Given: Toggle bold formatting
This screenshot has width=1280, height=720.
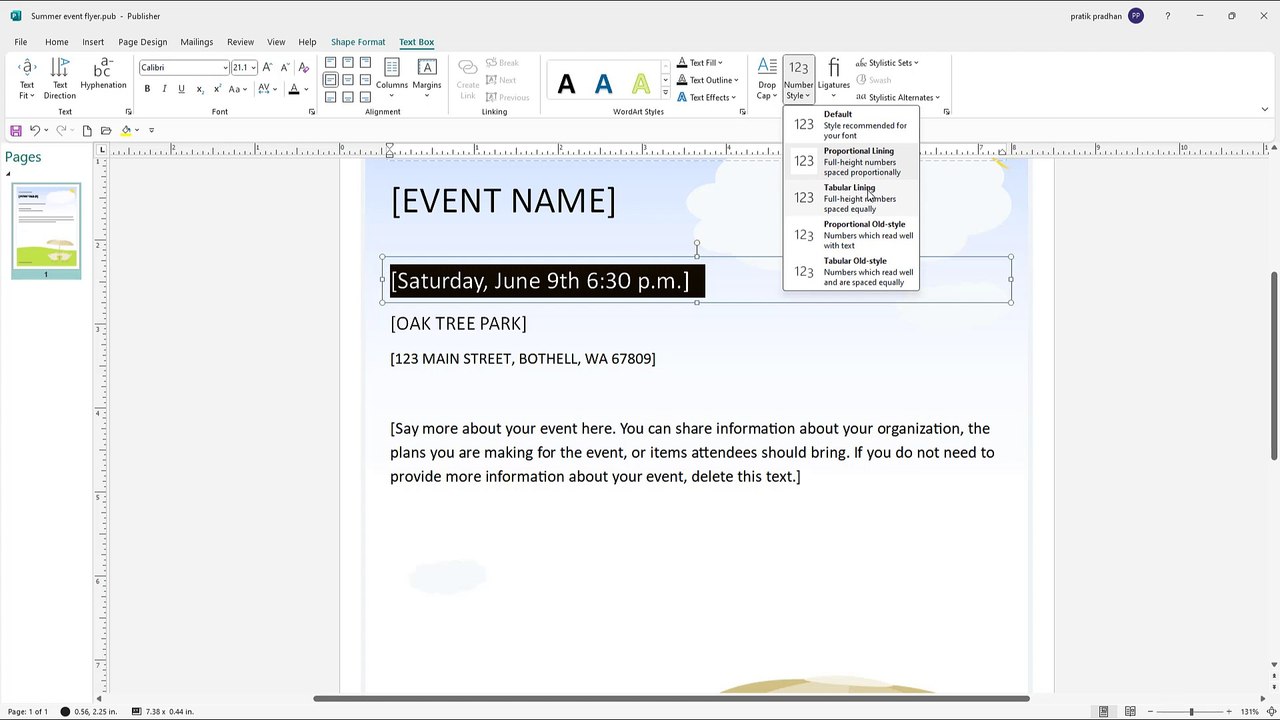Looking at the screenshot, I should point(147,89).
